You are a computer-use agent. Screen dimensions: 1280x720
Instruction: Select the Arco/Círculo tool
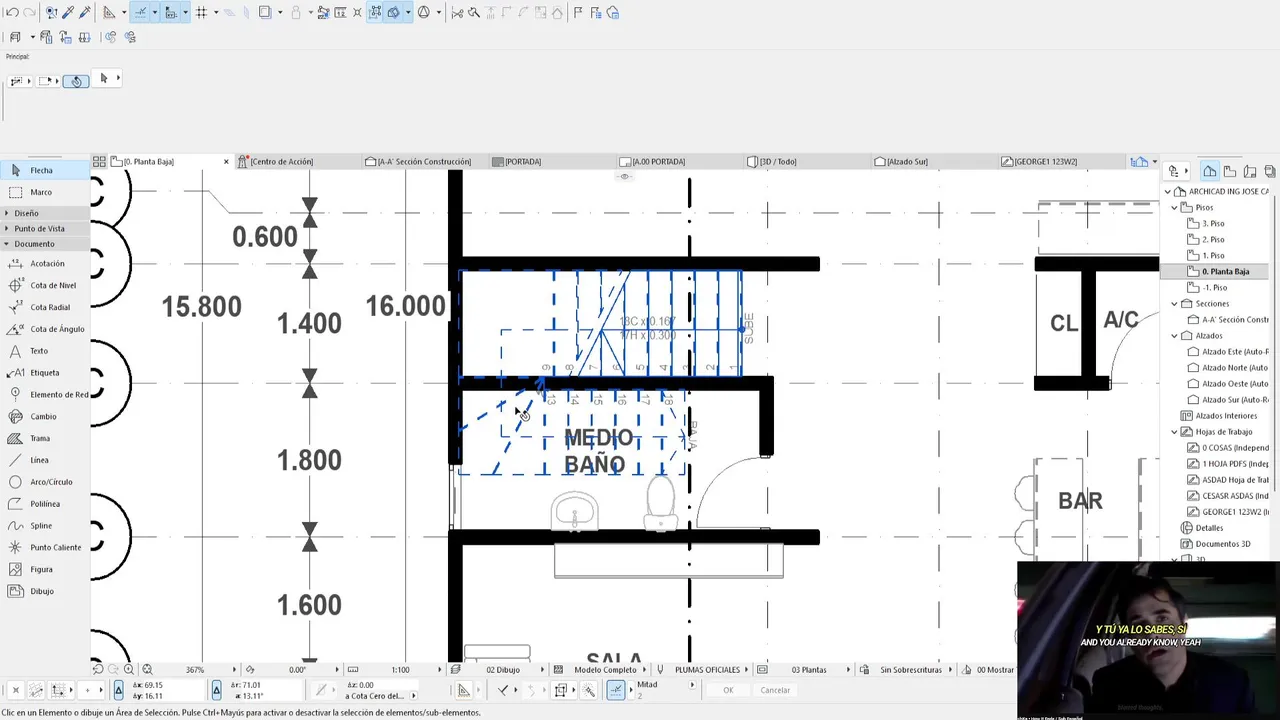click(x=45, y=482)
